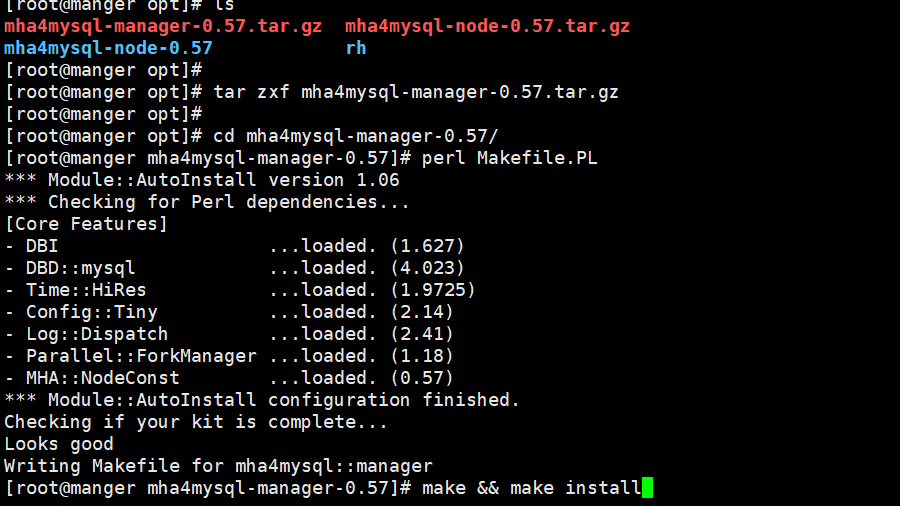Click the DBD::mysql loaded (4.023) row

tap(234, 268)
